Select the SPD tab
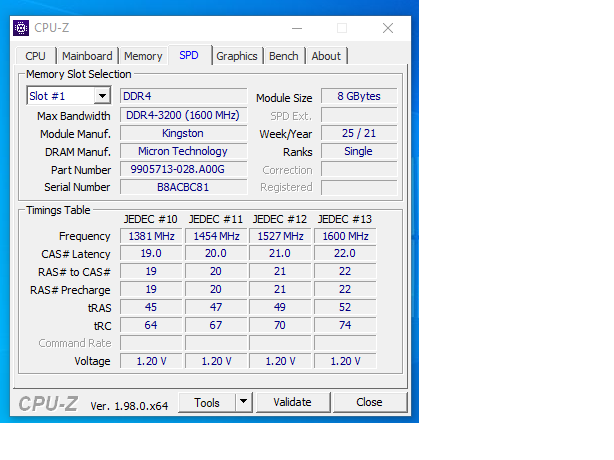614x460 pixels. coord(189,55)
